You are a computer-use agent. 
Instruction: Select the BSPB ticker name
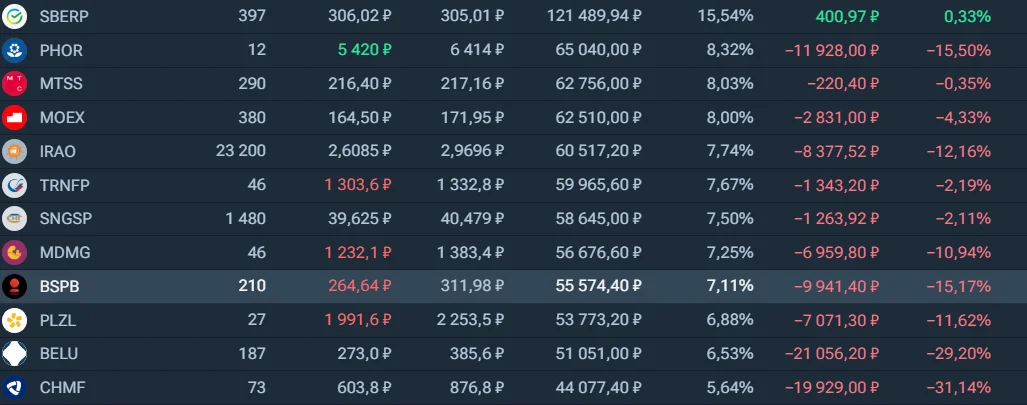(60, 286)
